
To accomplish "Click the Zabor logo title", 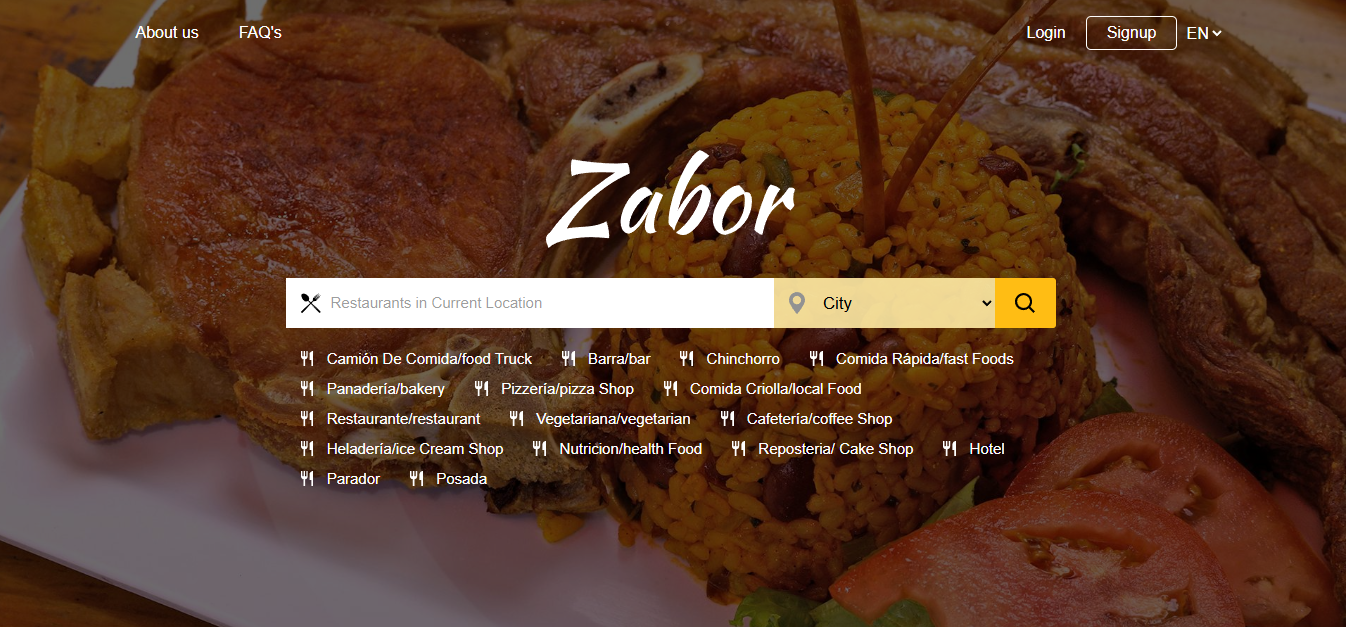I will [x=671, y=198].
